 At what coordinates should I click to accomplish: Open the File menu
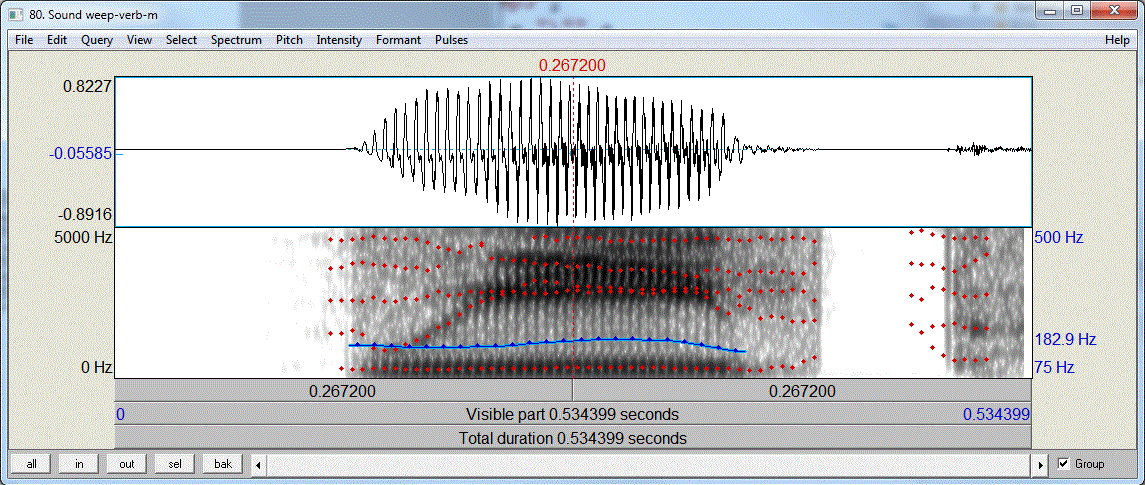[24, 40]
